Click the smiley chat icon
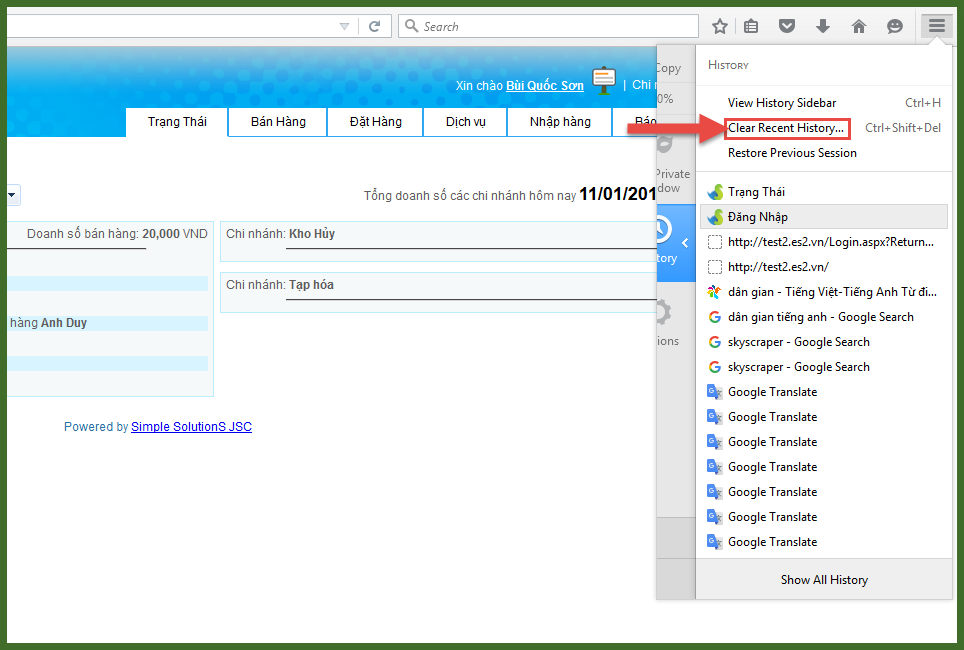This screenshot has height=650, width=964. point(895,27)
